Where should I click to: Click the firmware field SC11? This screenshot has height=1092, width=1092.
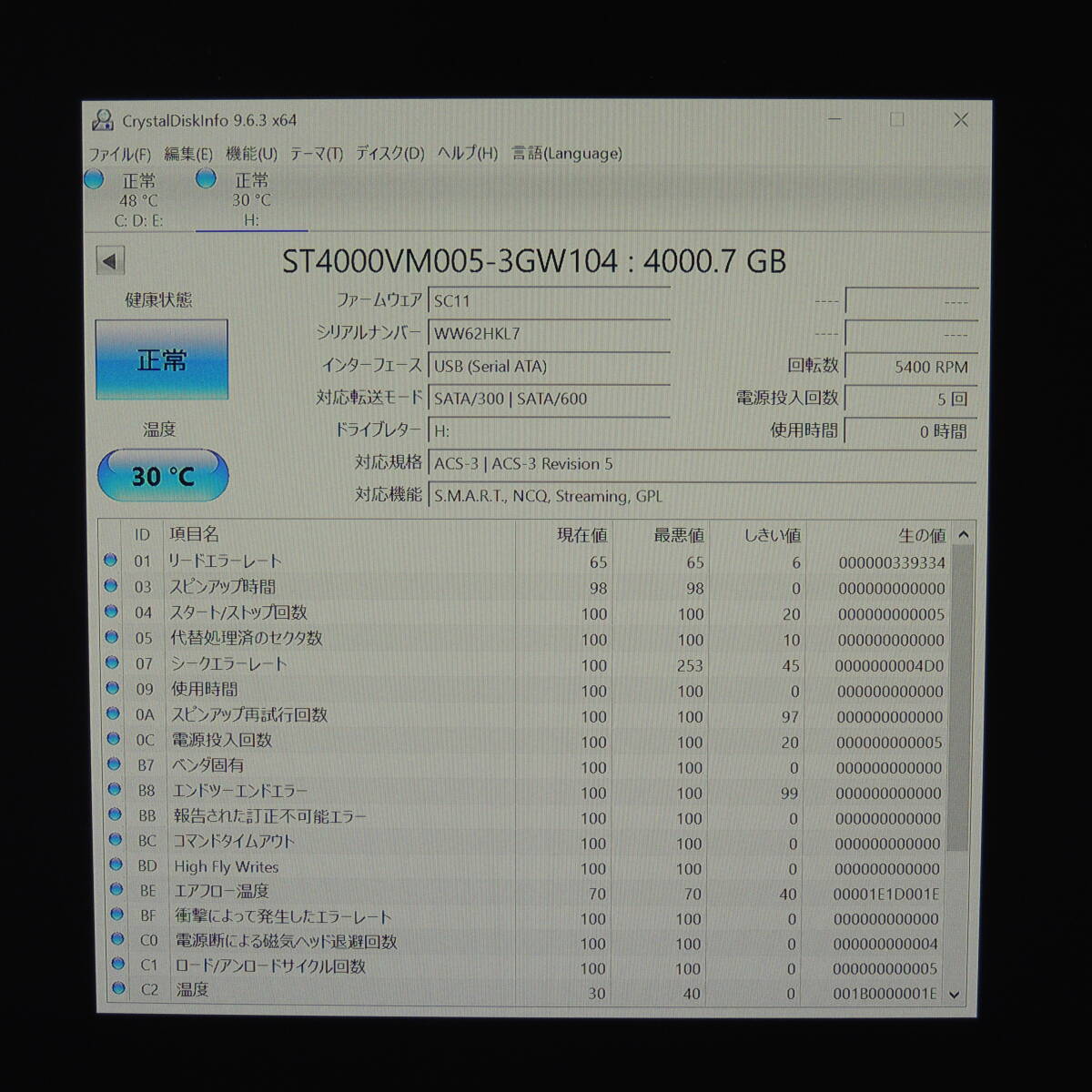pos(550,301)
